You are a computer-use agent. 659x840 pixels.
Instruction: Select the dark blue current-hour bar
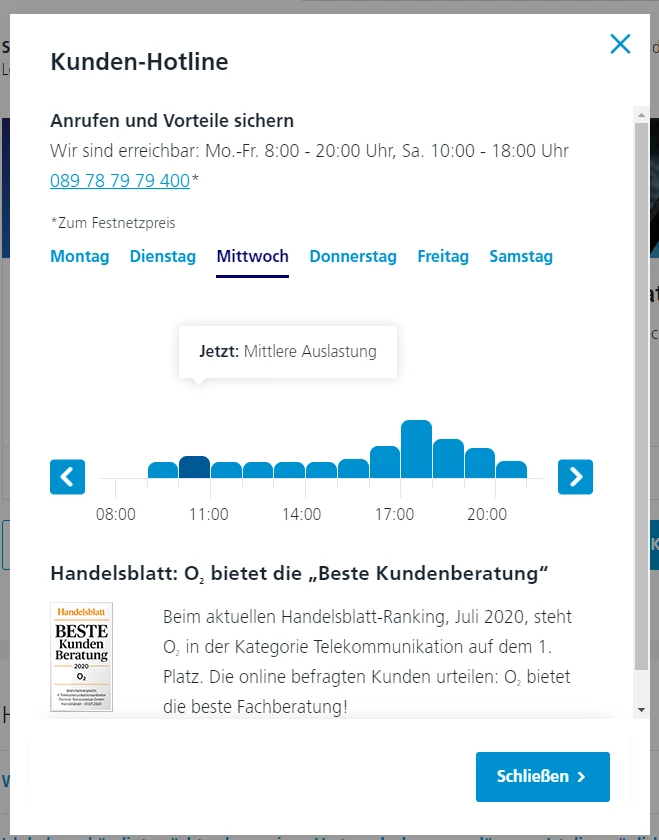194,467
